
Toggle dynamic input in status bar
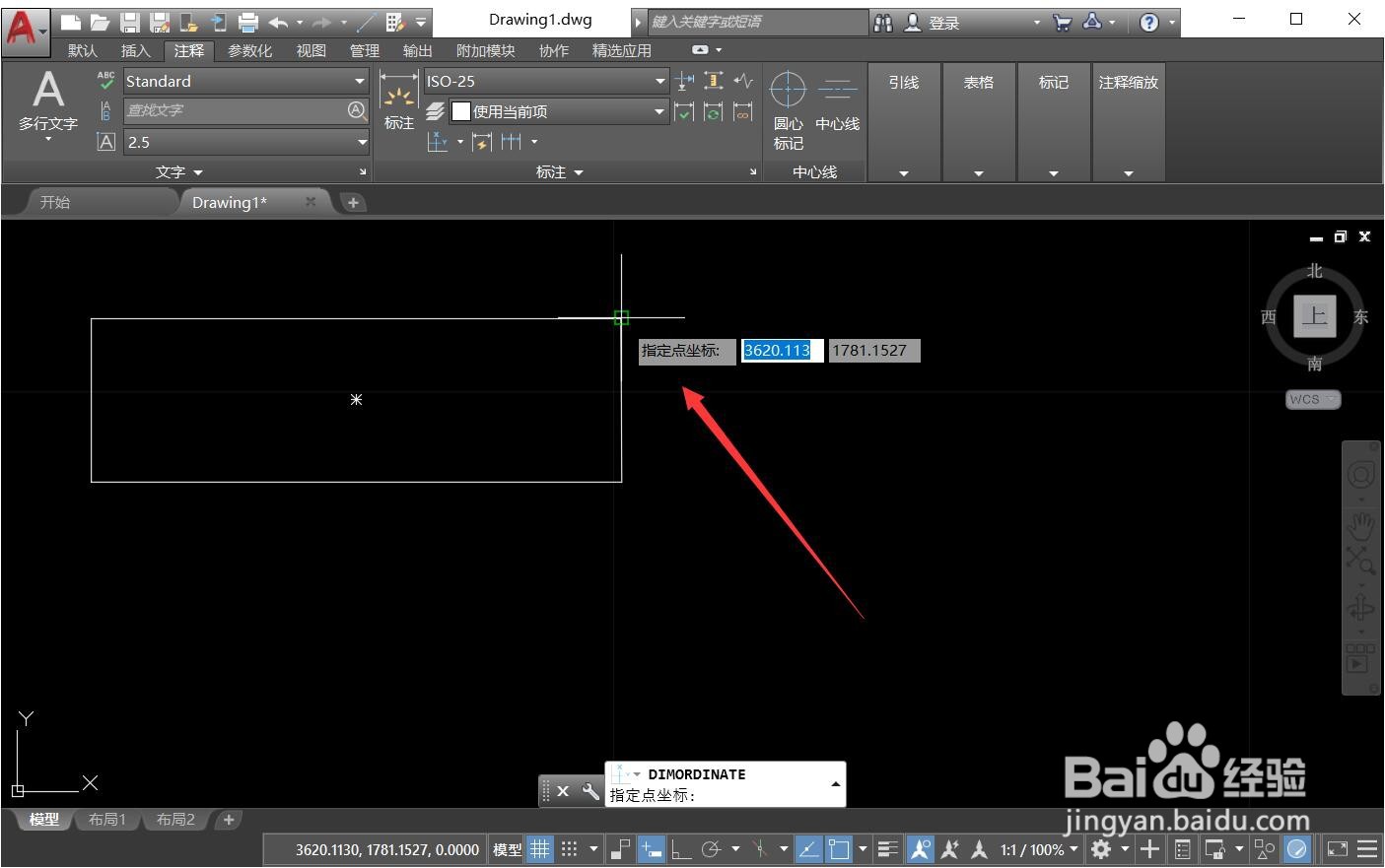pyautogui.click(x=652, y=848)
